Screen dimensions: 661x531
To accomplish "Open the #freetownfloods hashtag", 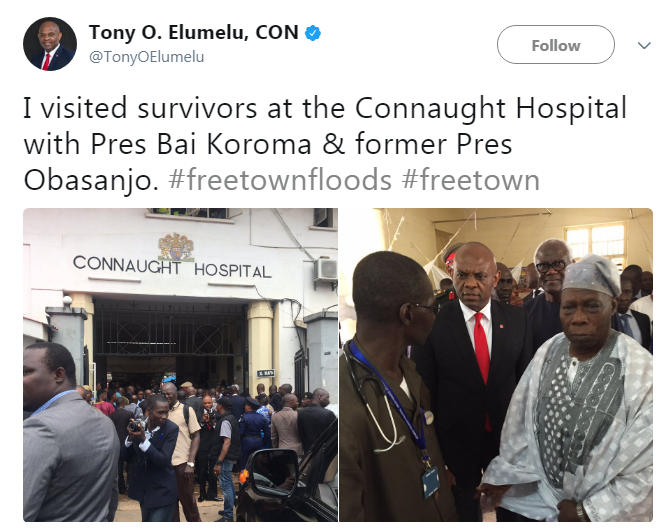I will click(280, 180).
